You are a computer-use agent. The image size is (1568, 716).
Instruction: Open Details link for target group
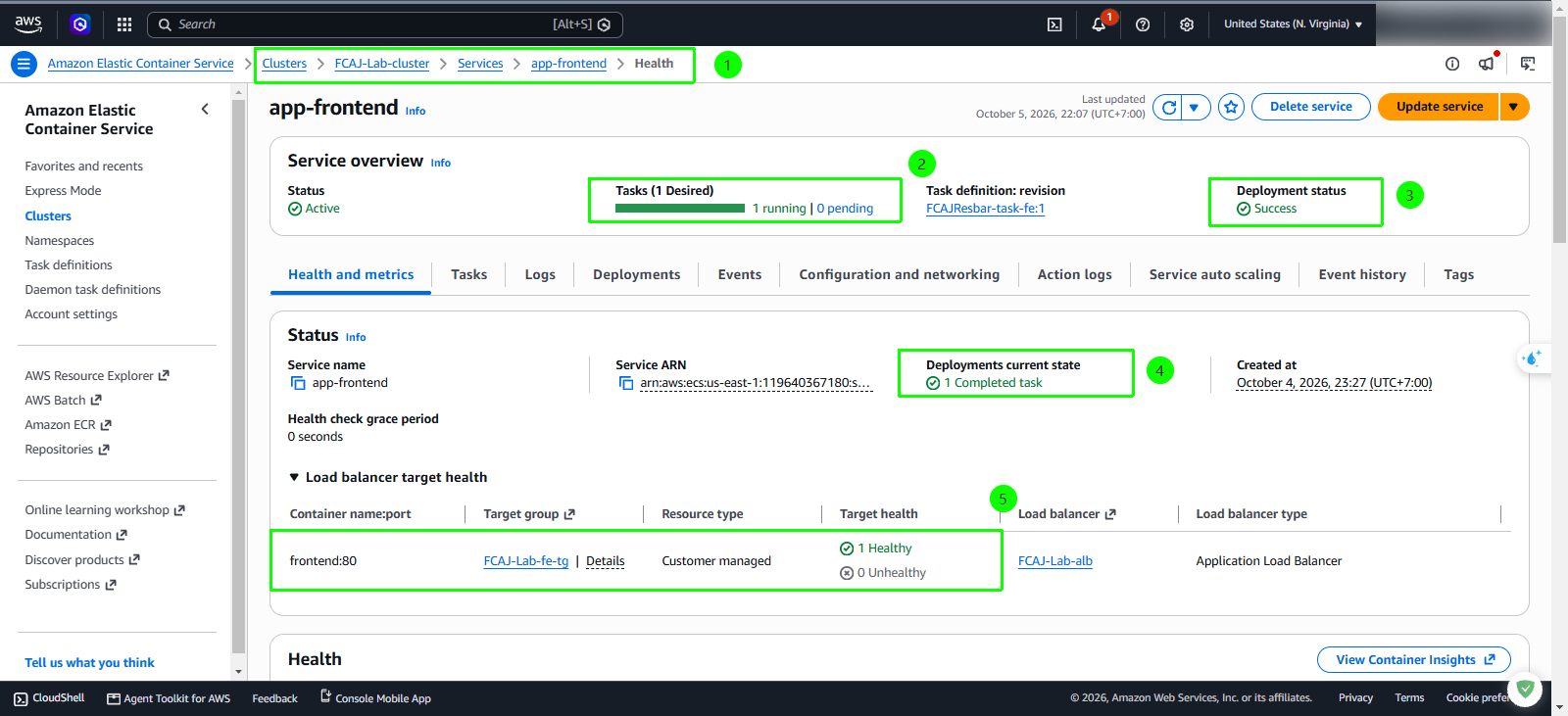coord(605,561)
